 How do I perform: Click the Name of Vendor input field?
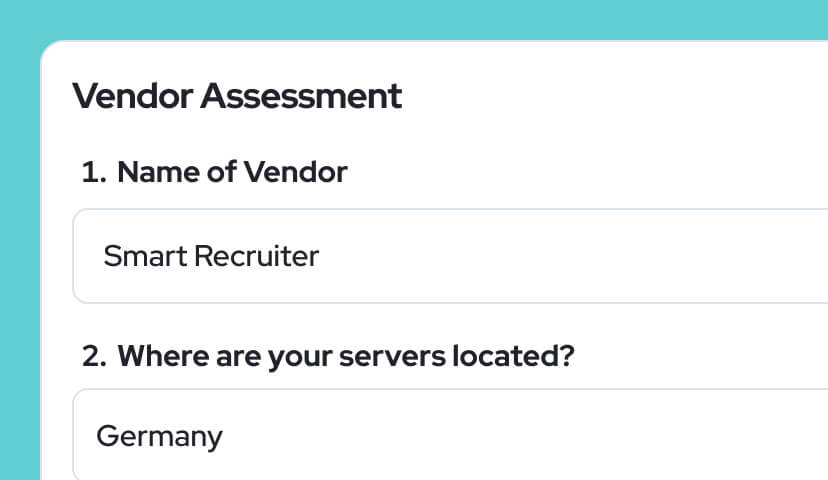450,256
